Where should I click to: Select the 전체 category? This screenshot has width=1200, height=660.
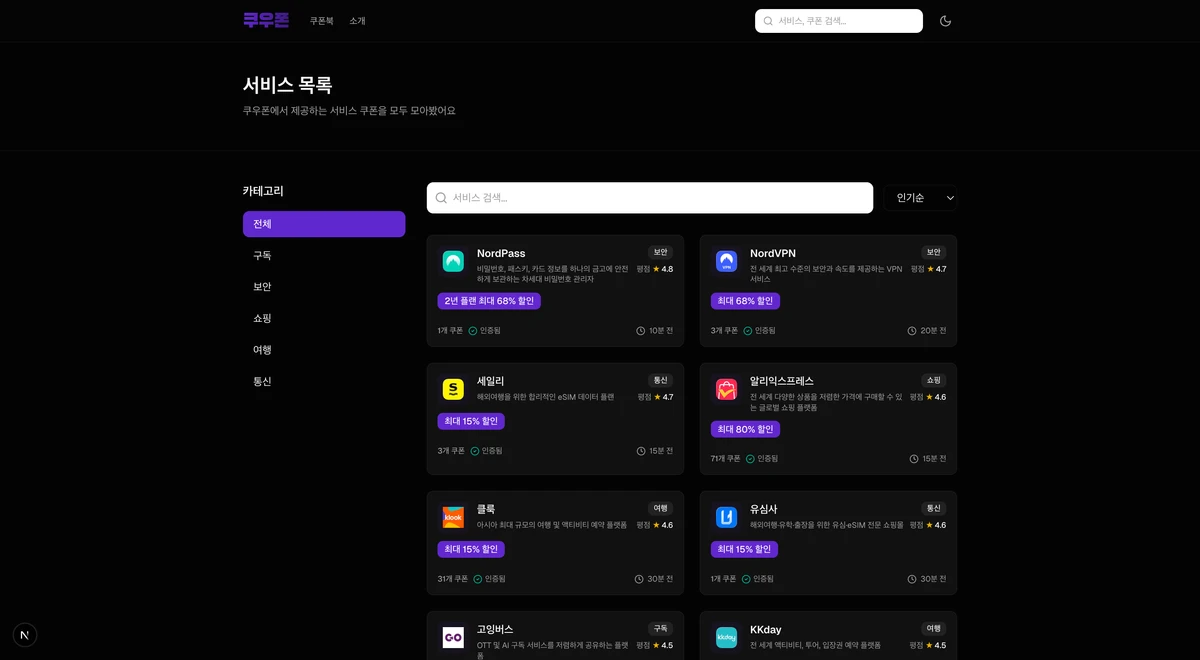click(324, 224)
